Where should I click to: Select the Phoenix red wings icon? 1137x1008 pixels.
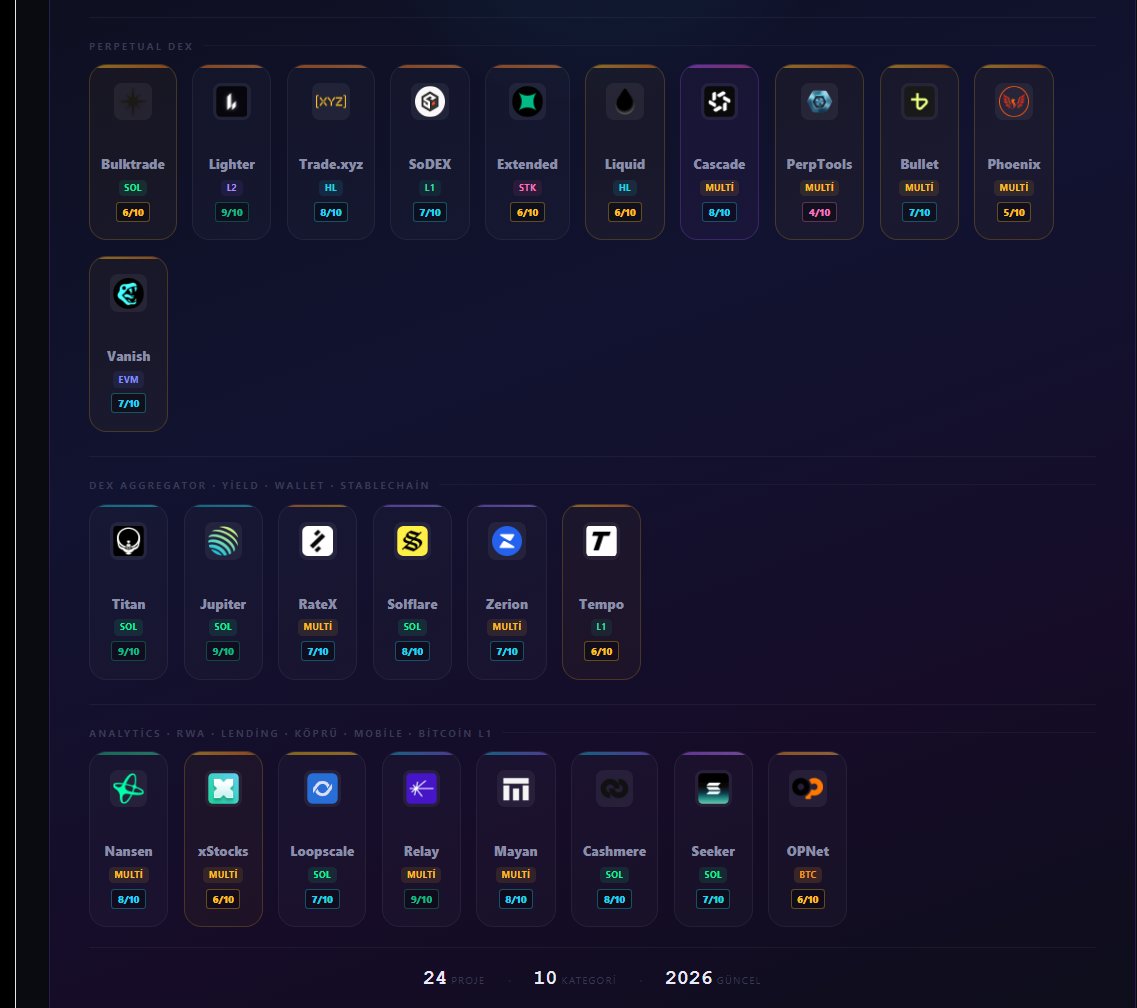pyautogui.click(x=1014, y=102)
